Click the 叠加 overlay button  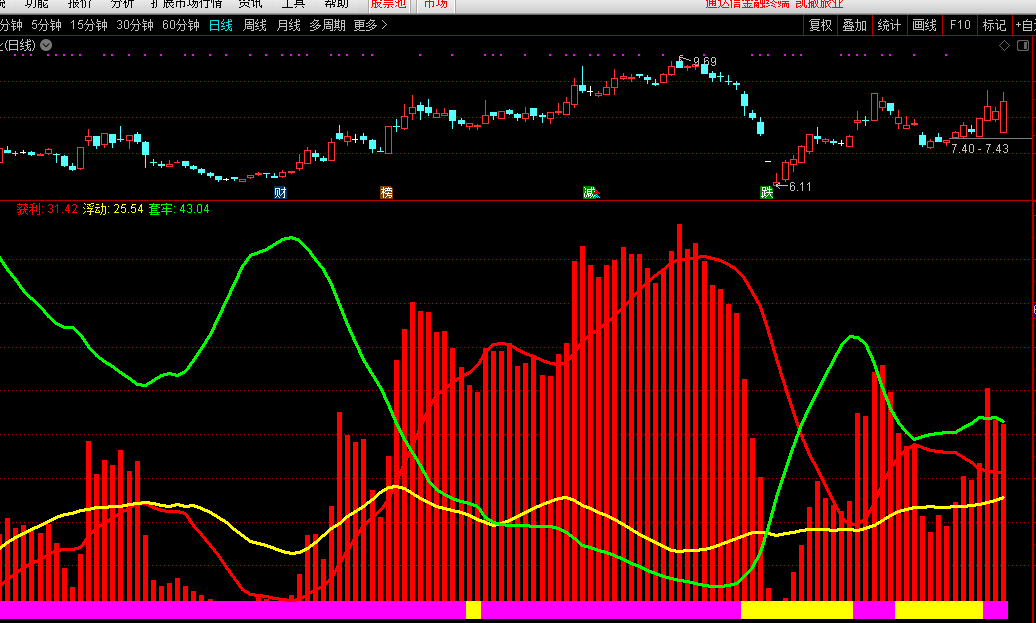click(854, 25)
